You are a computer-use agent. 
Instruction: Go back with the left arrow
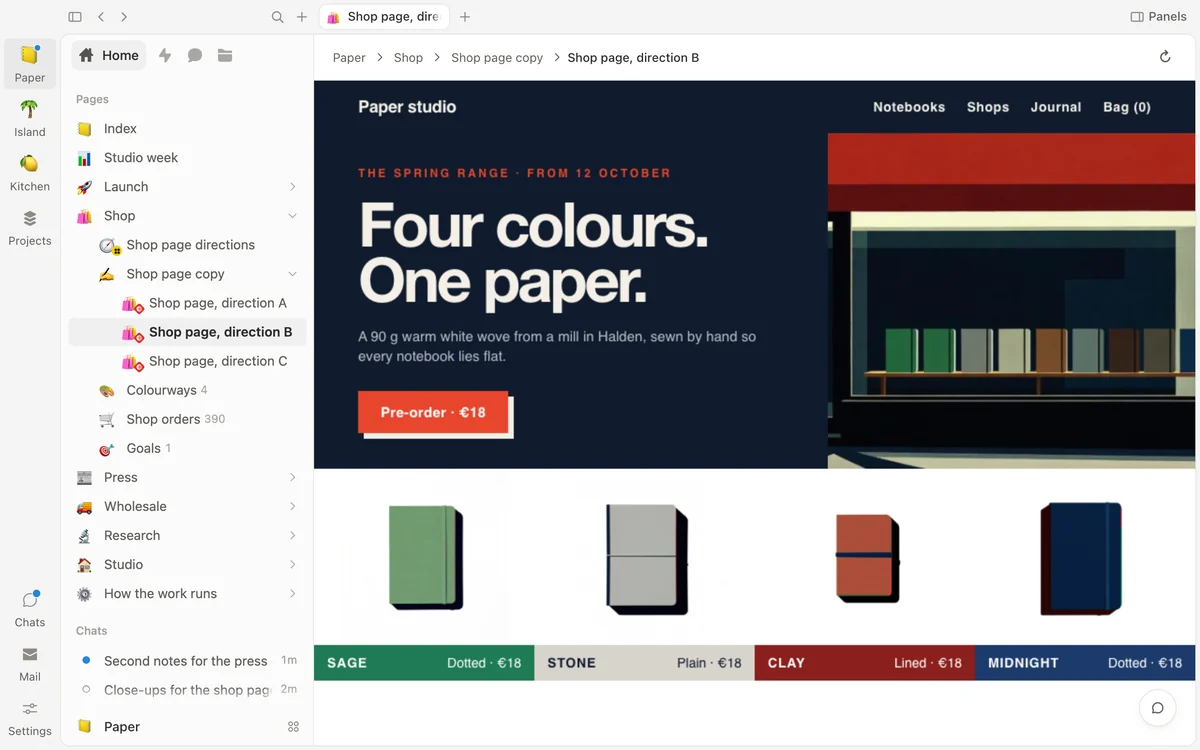[101, 17]
